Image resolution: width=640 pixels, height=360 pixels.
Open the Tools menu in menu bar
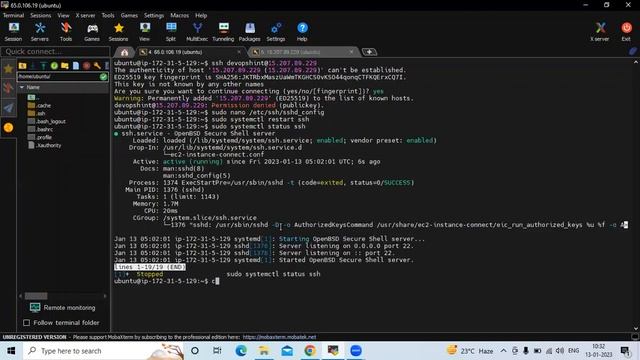[108, 15]
